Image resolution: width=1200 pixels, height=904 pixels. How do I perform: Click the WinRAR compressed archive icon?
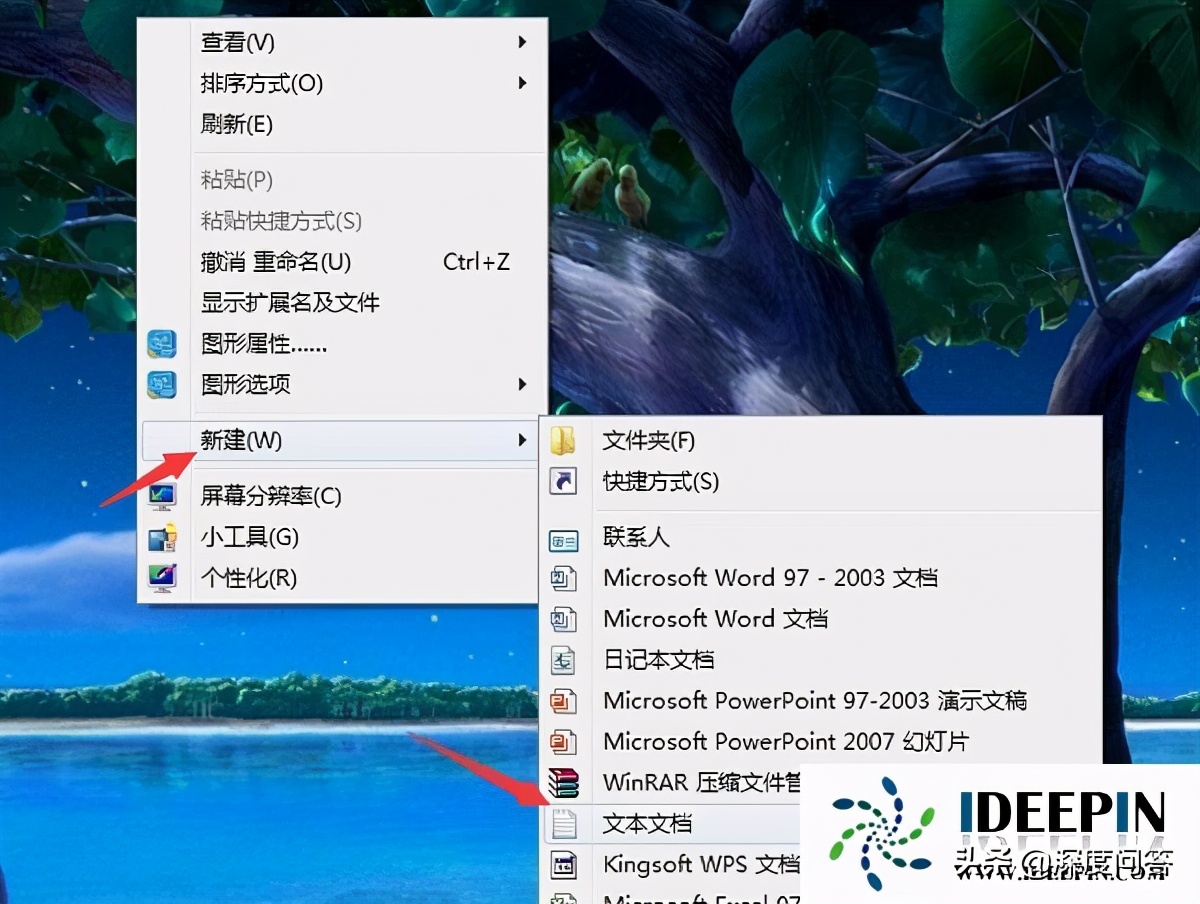pyautogui.click(x=564, y=783)
